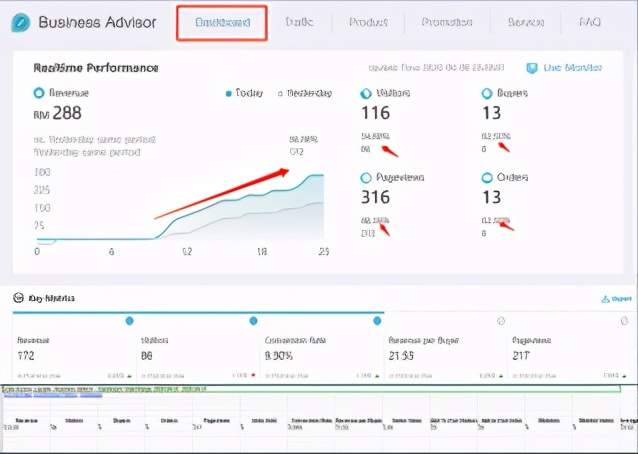Screen dimensions: 638x454
Task: Open the Live Monitor link
Action: click(x=572, y=68)
